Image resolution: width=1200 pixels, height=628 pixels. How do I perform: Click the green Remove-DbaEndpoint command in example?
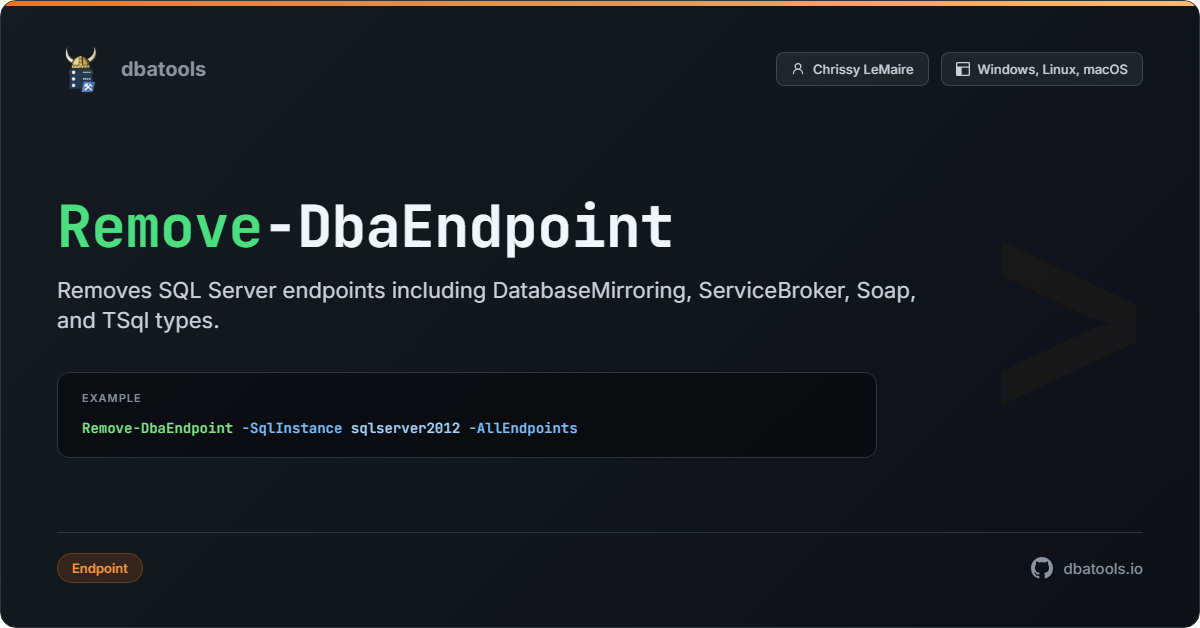158,428
